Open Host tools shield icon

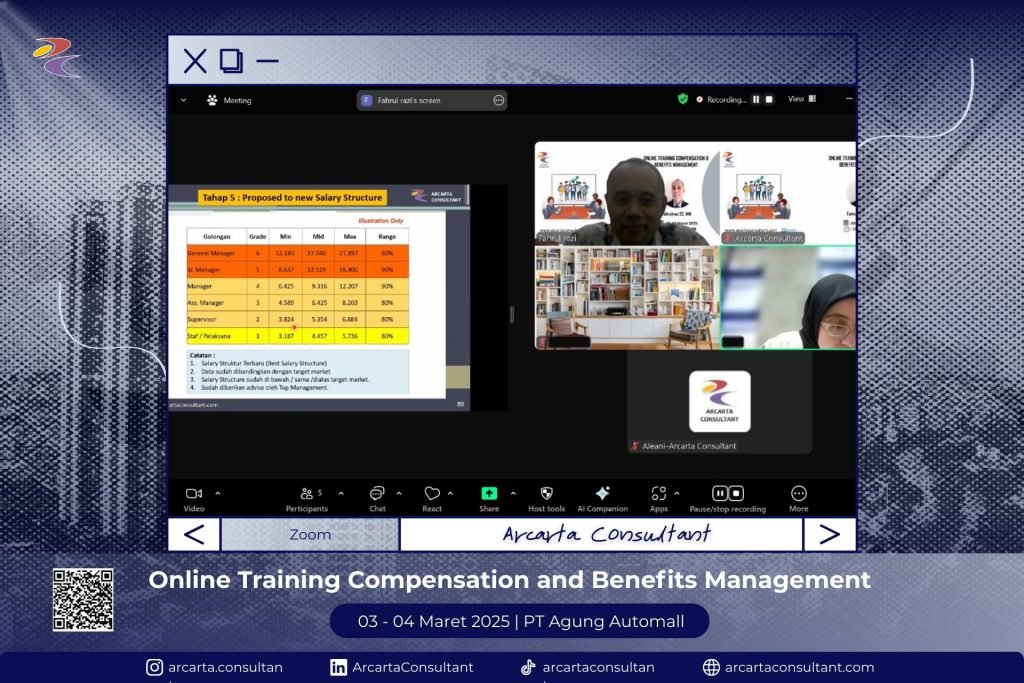click(546, 494)
